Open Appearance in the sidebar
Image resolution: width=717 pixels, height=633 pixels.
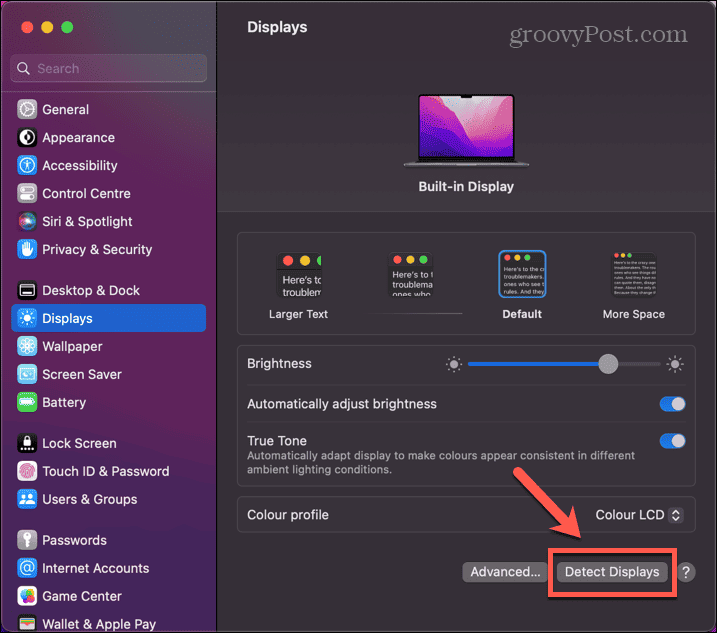(108, 137)
